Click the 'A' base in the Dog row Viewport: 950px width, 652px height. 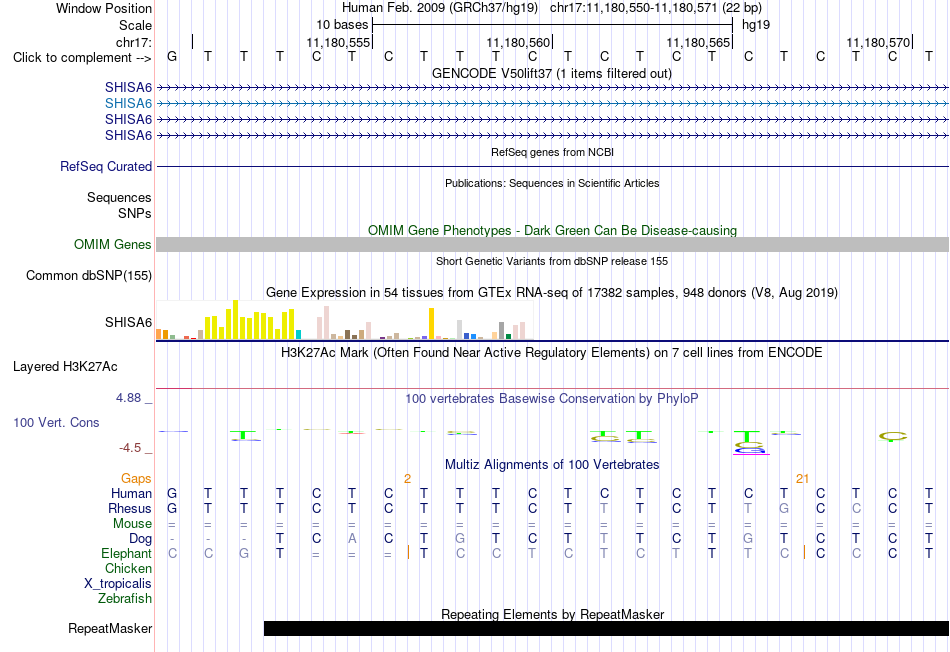(x=352, y=539)
